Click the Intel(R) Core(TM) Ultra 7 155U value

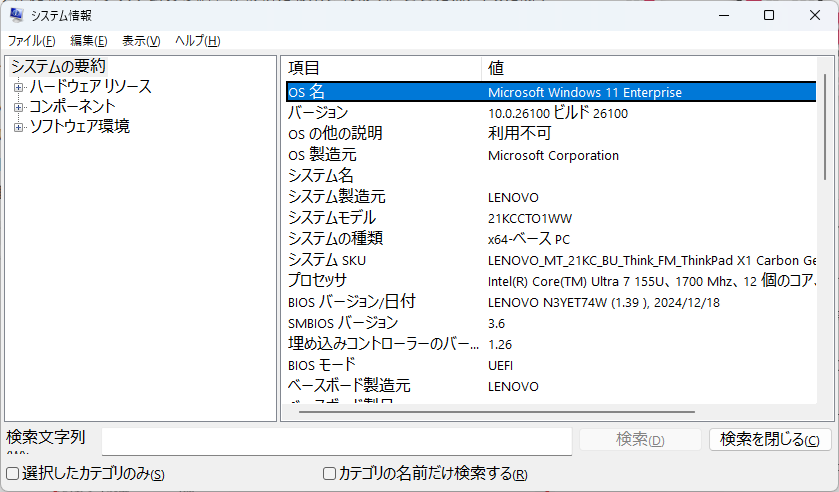coord(651,281)
